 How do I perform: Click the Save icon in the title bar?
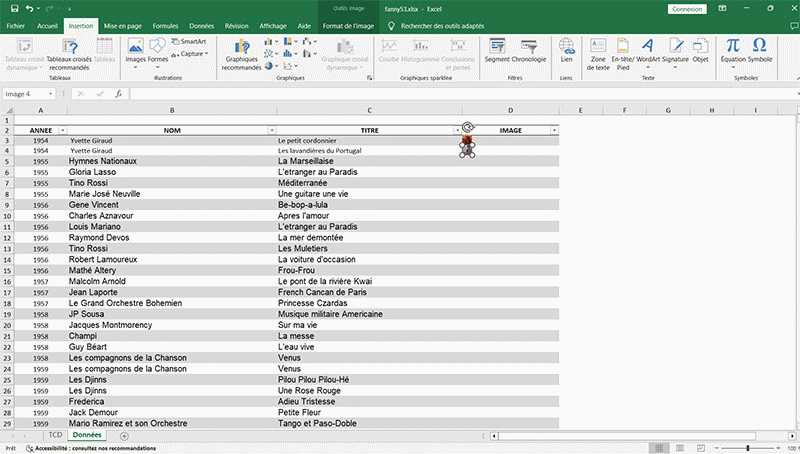(14, 9)
